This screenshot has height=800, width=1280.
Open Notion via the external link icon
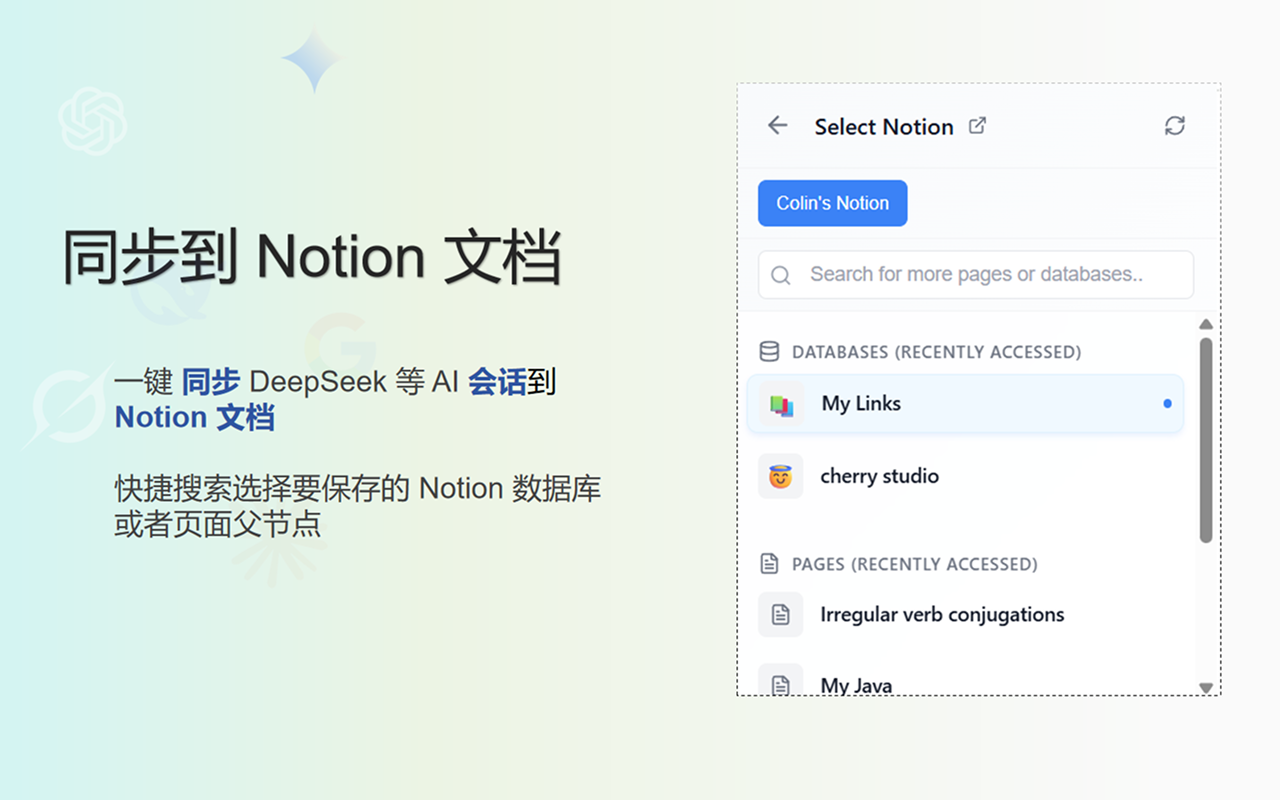point(978,126)
